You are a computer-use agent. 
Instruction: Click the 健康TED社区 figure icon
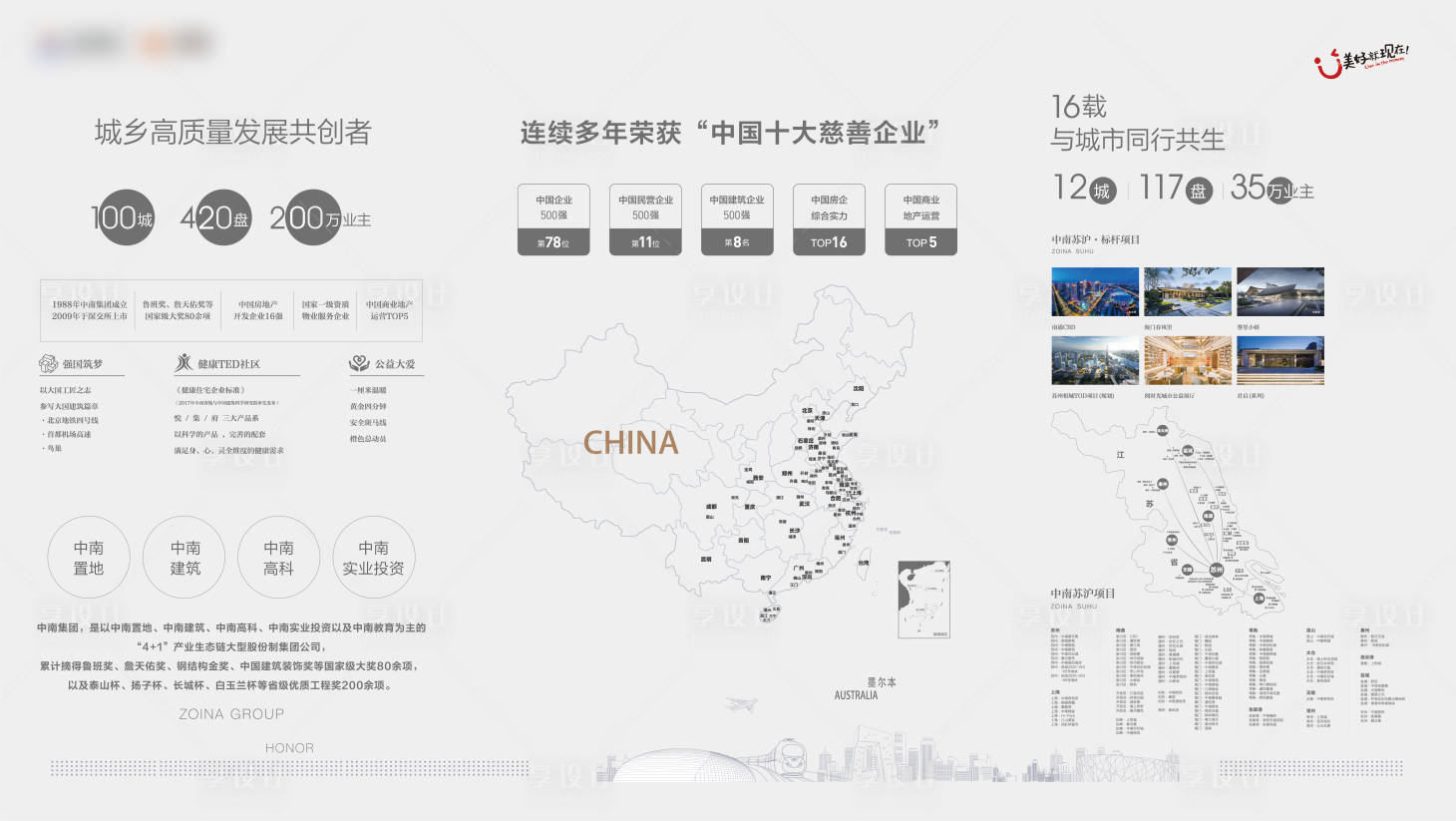183,363
